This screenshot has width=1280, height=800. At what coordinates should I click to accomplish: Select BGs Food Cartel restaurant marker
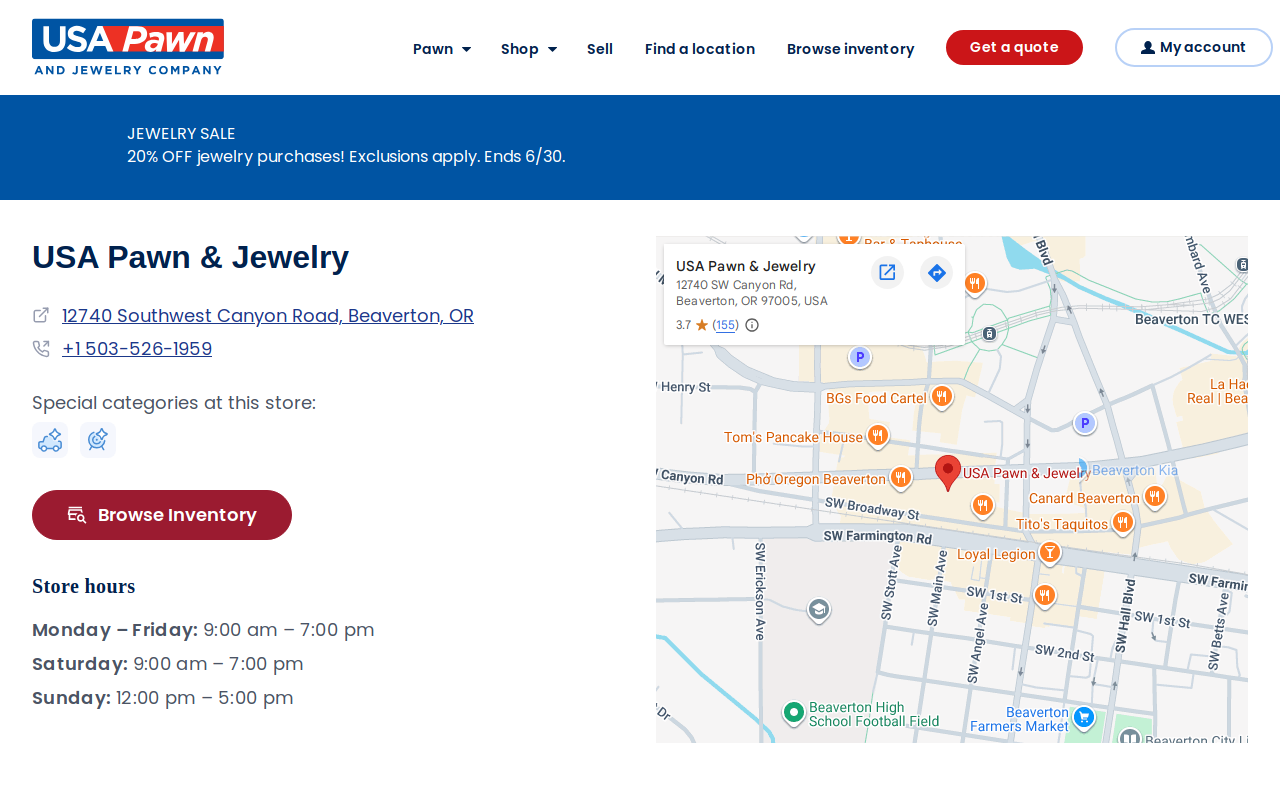[941, 397]
